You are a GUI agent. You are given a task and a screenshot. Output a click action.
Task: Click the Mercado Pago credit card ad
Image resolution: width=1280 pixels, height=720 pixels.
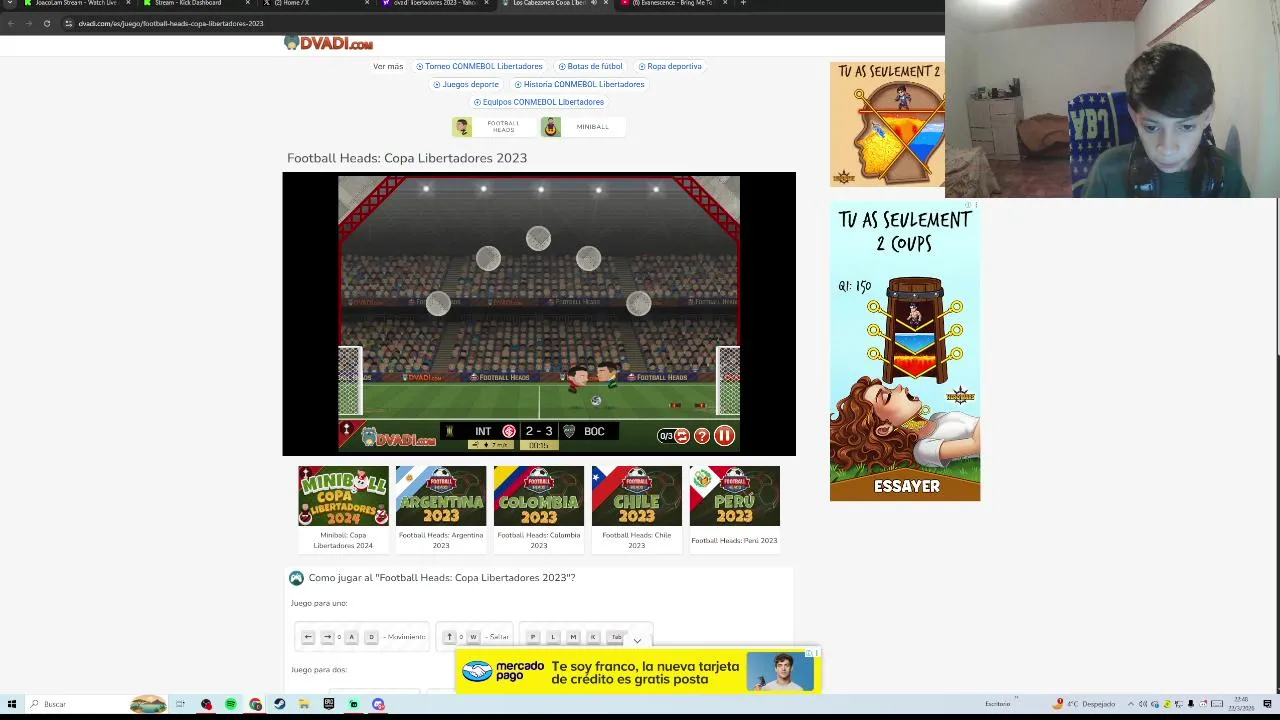point(637,672)
